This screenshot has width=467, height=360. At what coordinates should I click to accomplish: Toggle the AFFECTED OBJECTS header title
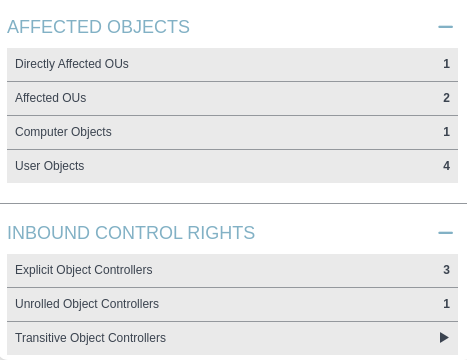[x=98, y=27]
